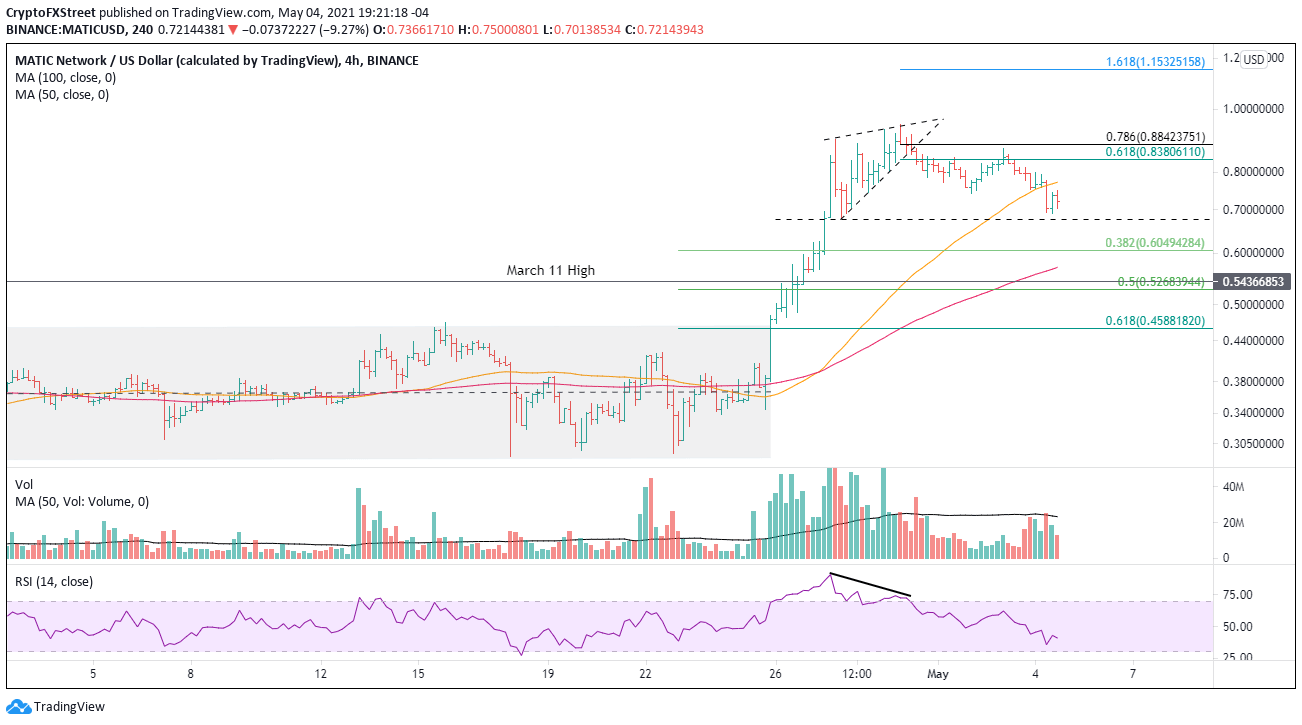Select the Vol pane label
This screenshot has height=725, width=1302.
(x=24, y=484)
